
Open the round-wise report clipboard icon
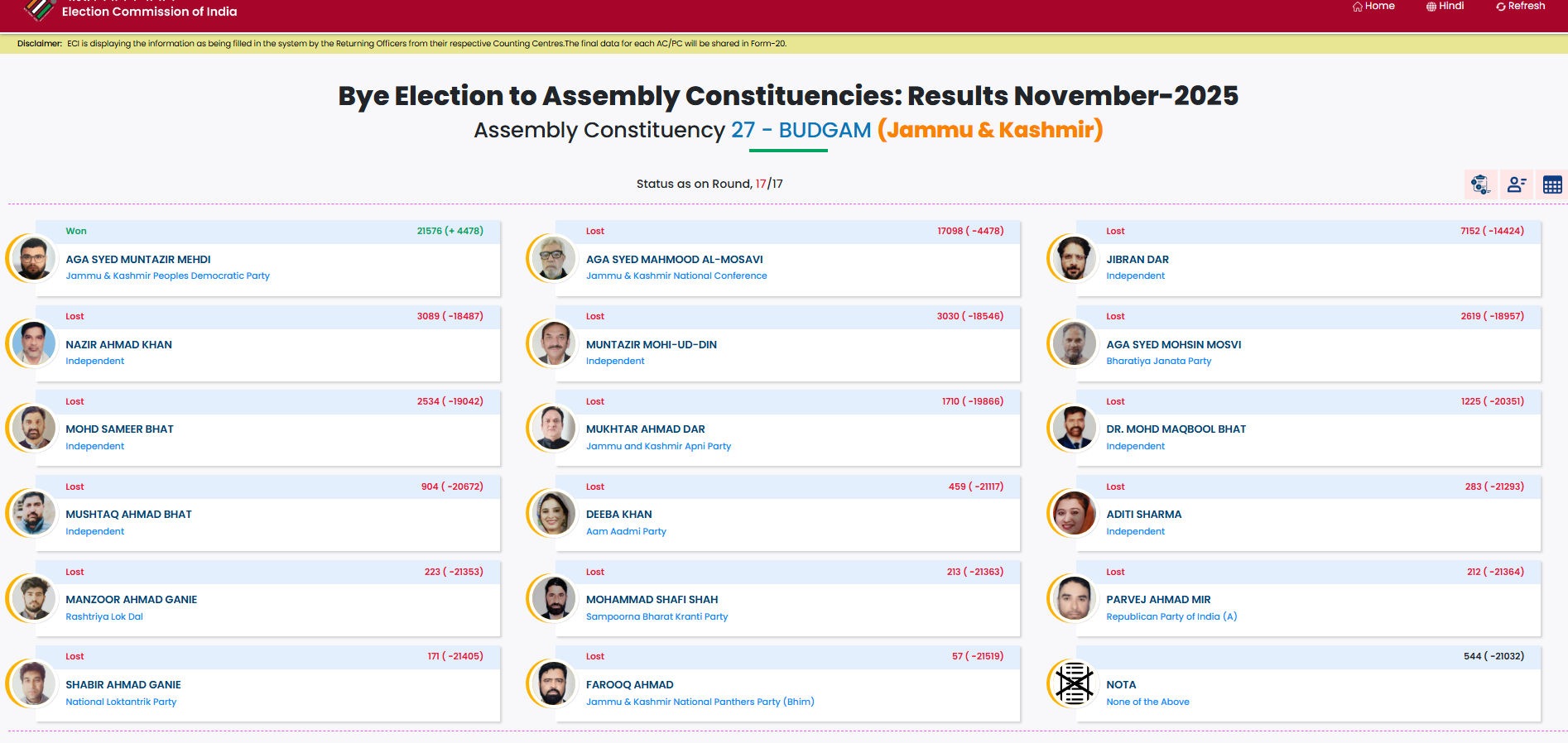click(x=1481, y=184)
